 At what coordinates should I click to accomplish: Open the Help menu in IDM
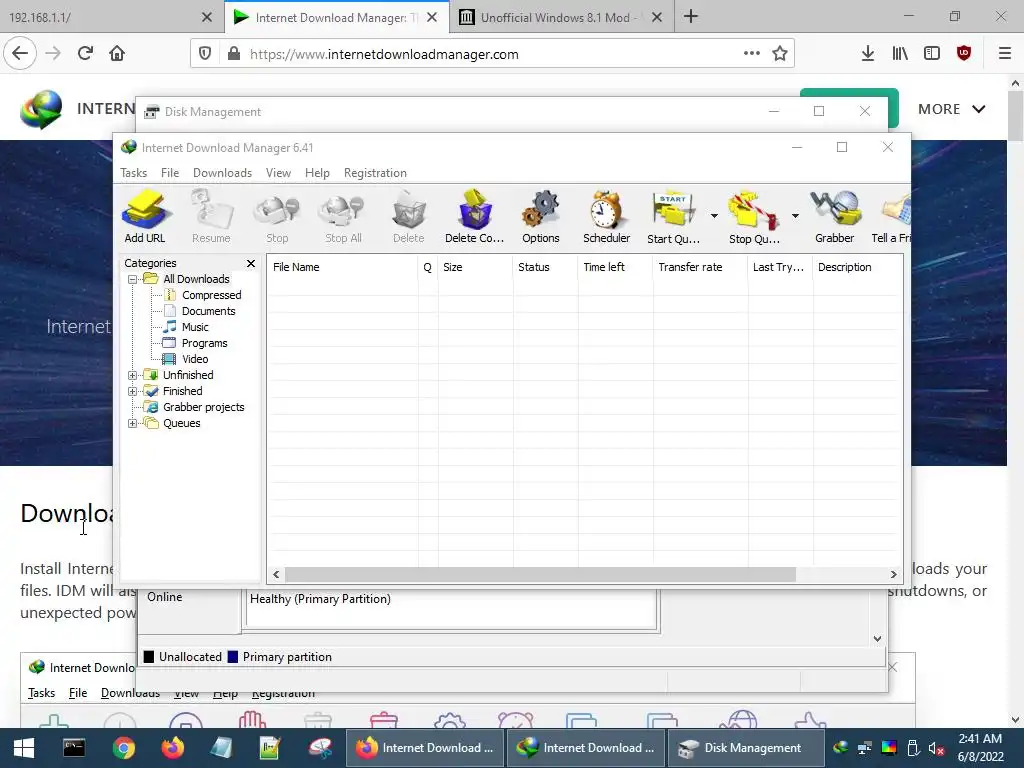point(317,173)
